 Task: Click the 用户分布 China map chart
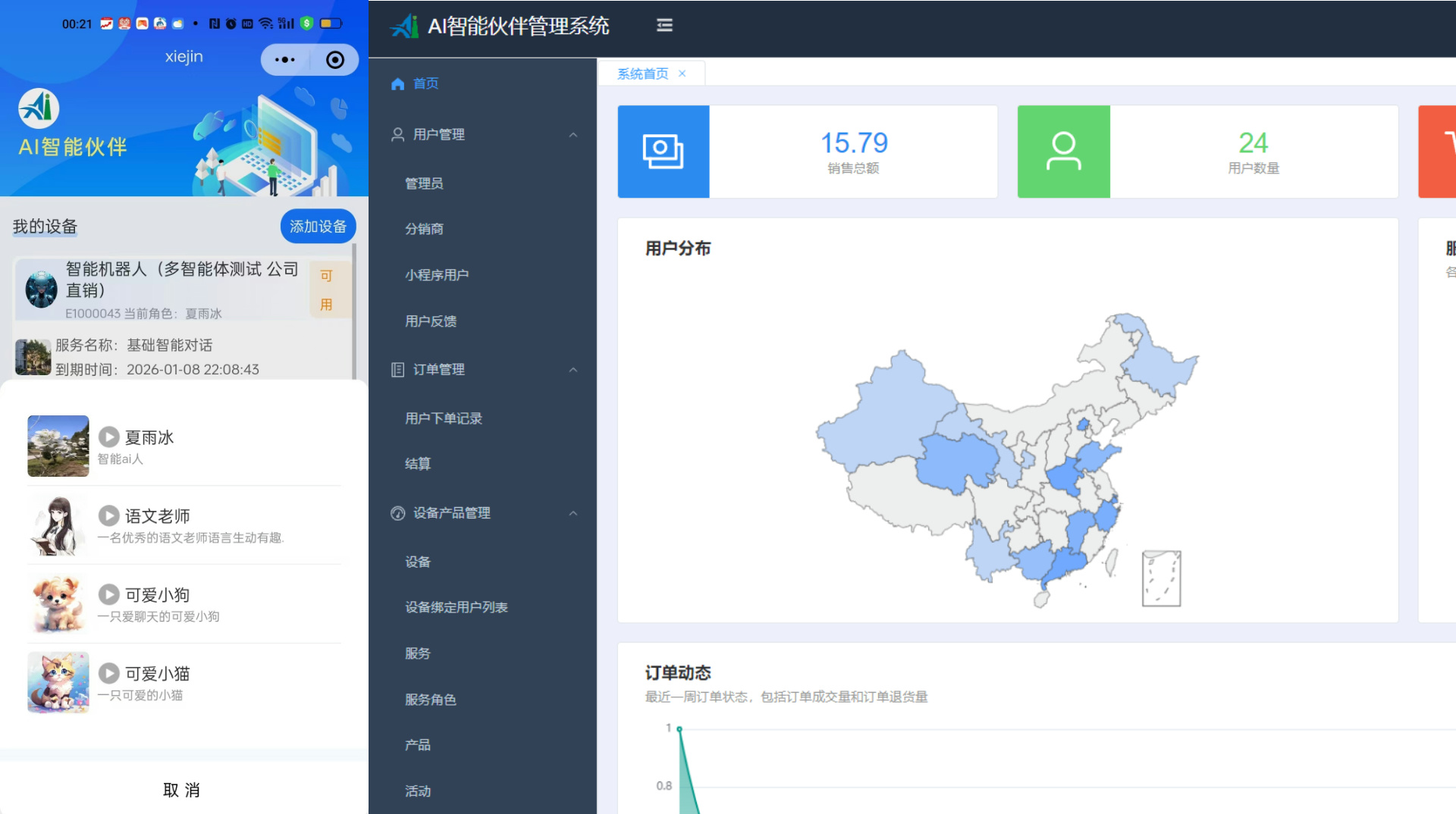[1007, 459]
